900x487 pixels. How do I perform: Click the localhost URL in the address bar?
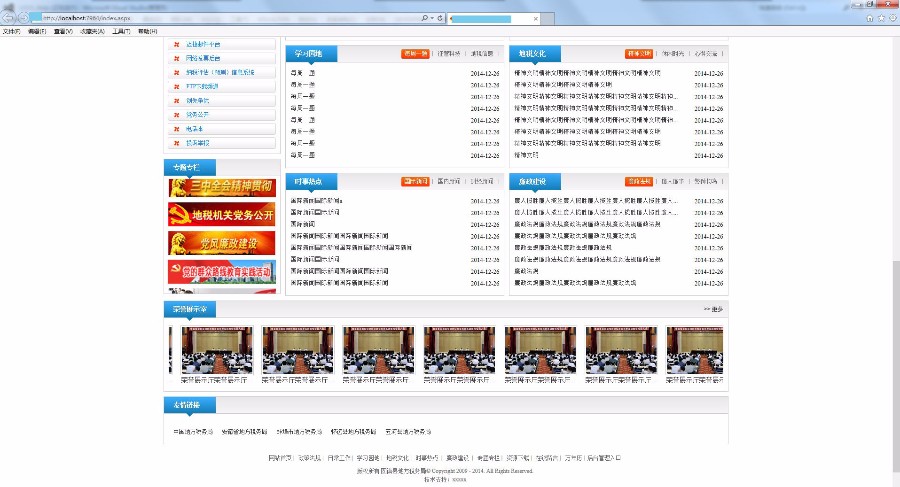[87, 18]
